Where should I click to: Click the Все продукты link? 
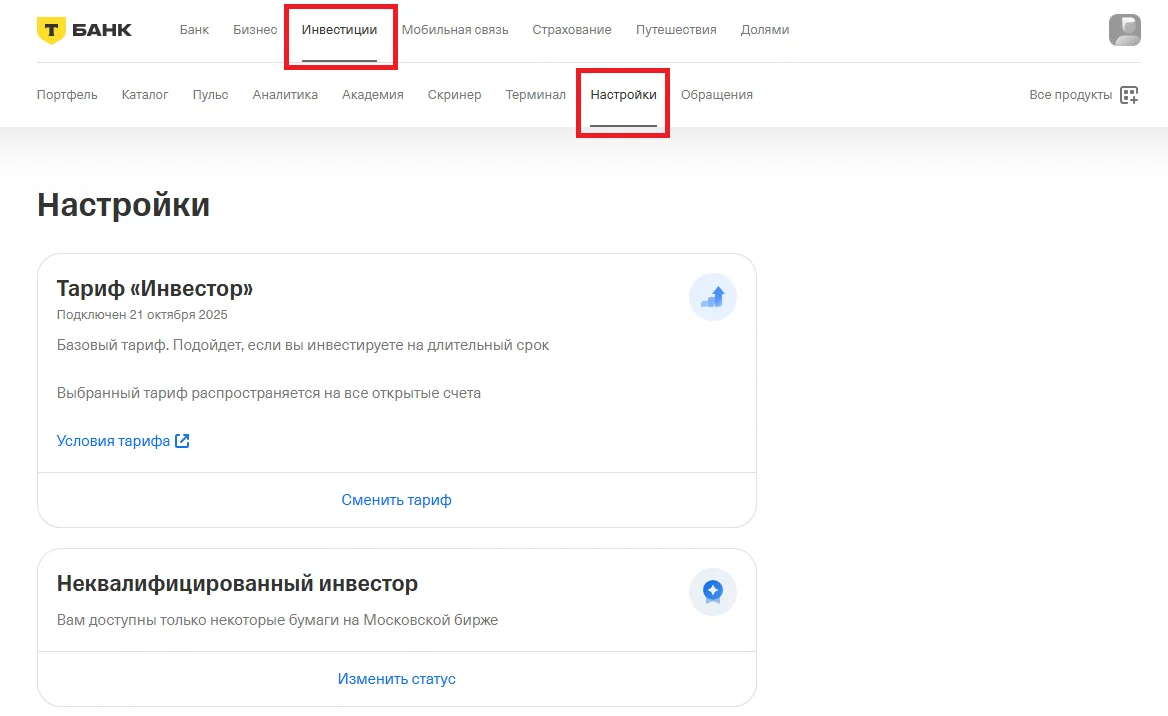[1070, 95]
